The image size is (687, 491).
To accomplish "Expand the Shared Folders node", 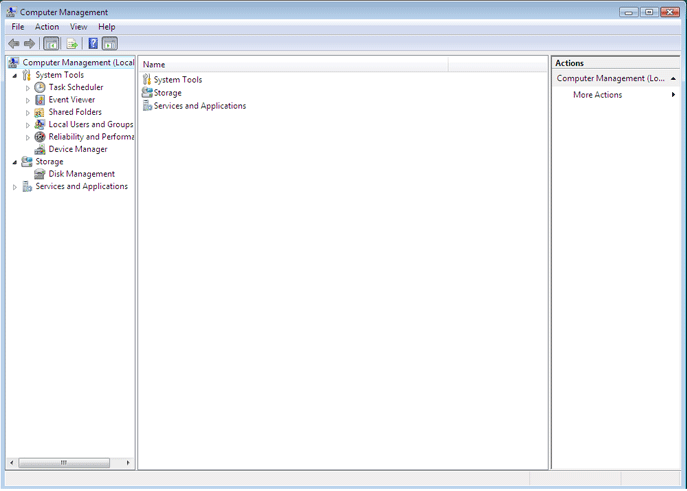I will tap(28, 113).
